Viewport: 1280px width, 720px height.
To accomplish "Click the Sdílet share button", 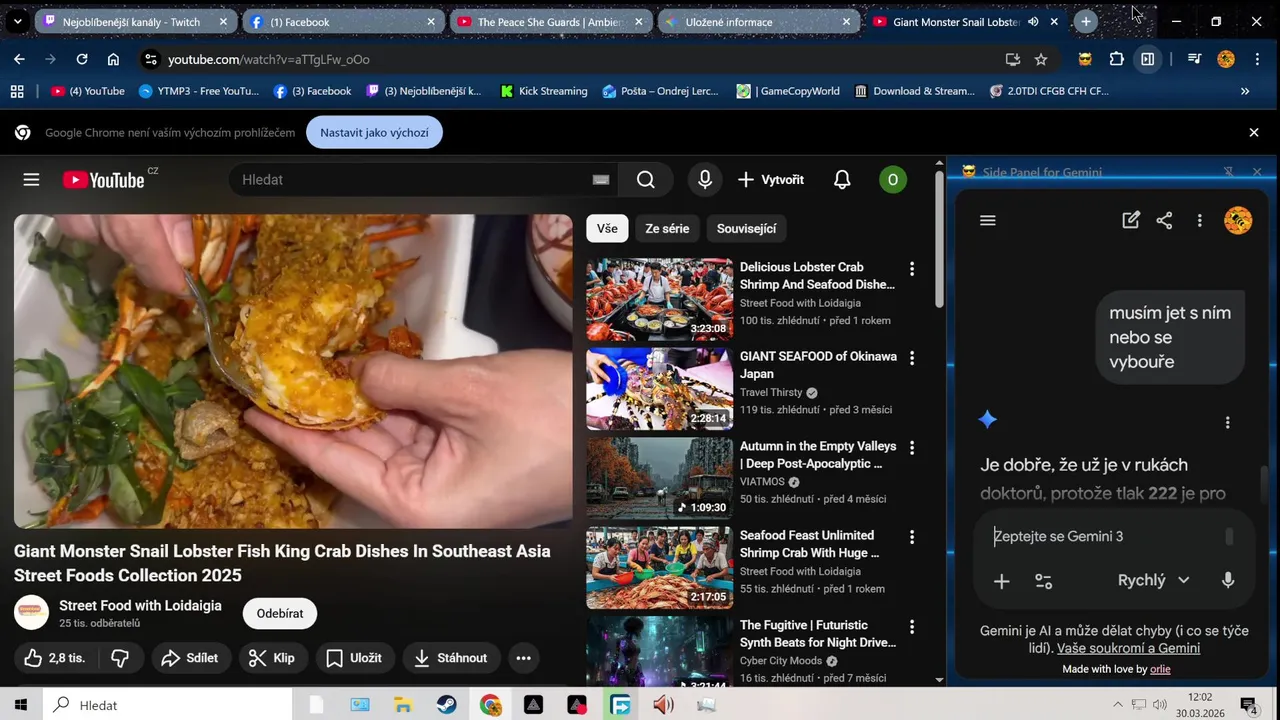I will coord(190,658).
